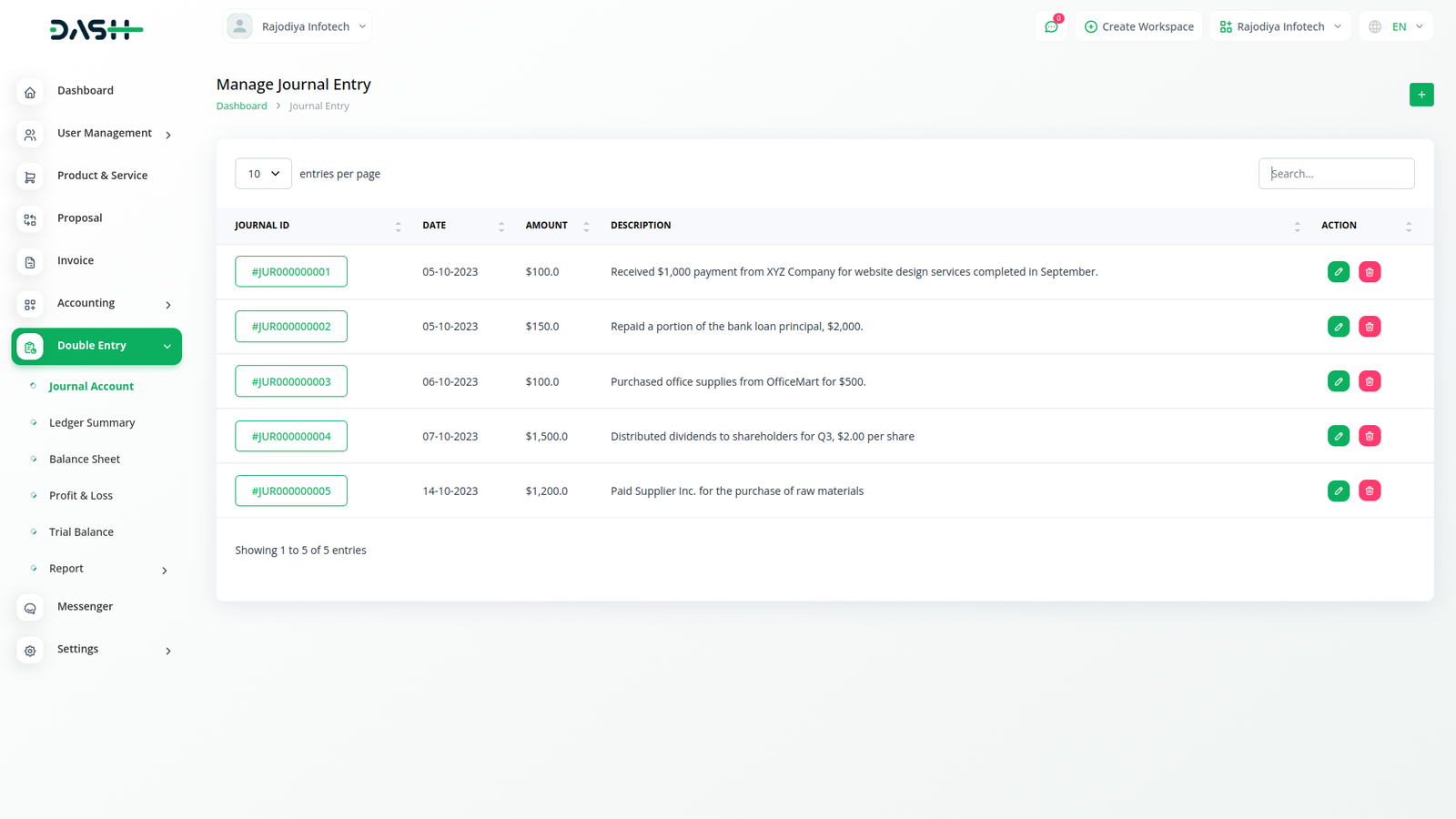The image size is (1456, 819).
Task: Open the Dashboard home icon
Action: click(30, 92)
